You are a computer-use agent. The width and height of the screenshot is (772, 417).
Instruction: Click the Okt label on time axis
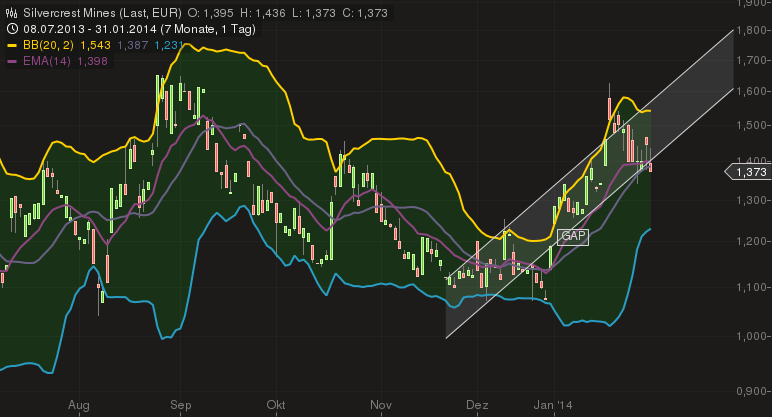point(277,406)
